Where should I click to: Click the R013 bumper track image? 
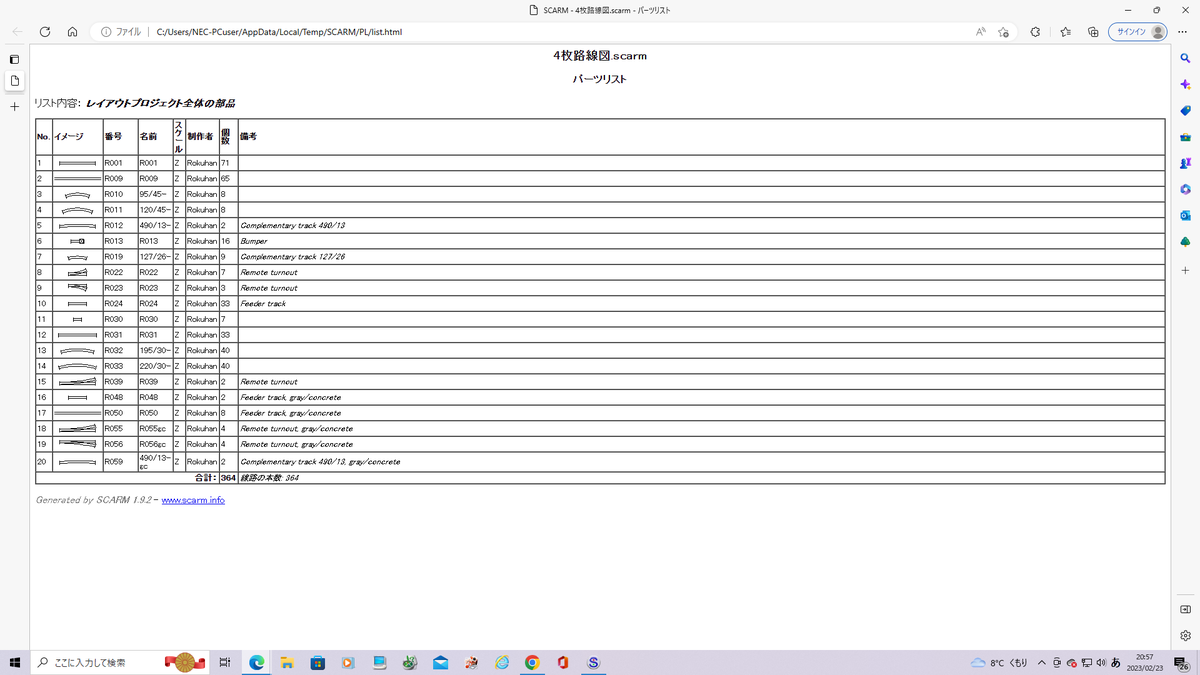click(77, 241)
